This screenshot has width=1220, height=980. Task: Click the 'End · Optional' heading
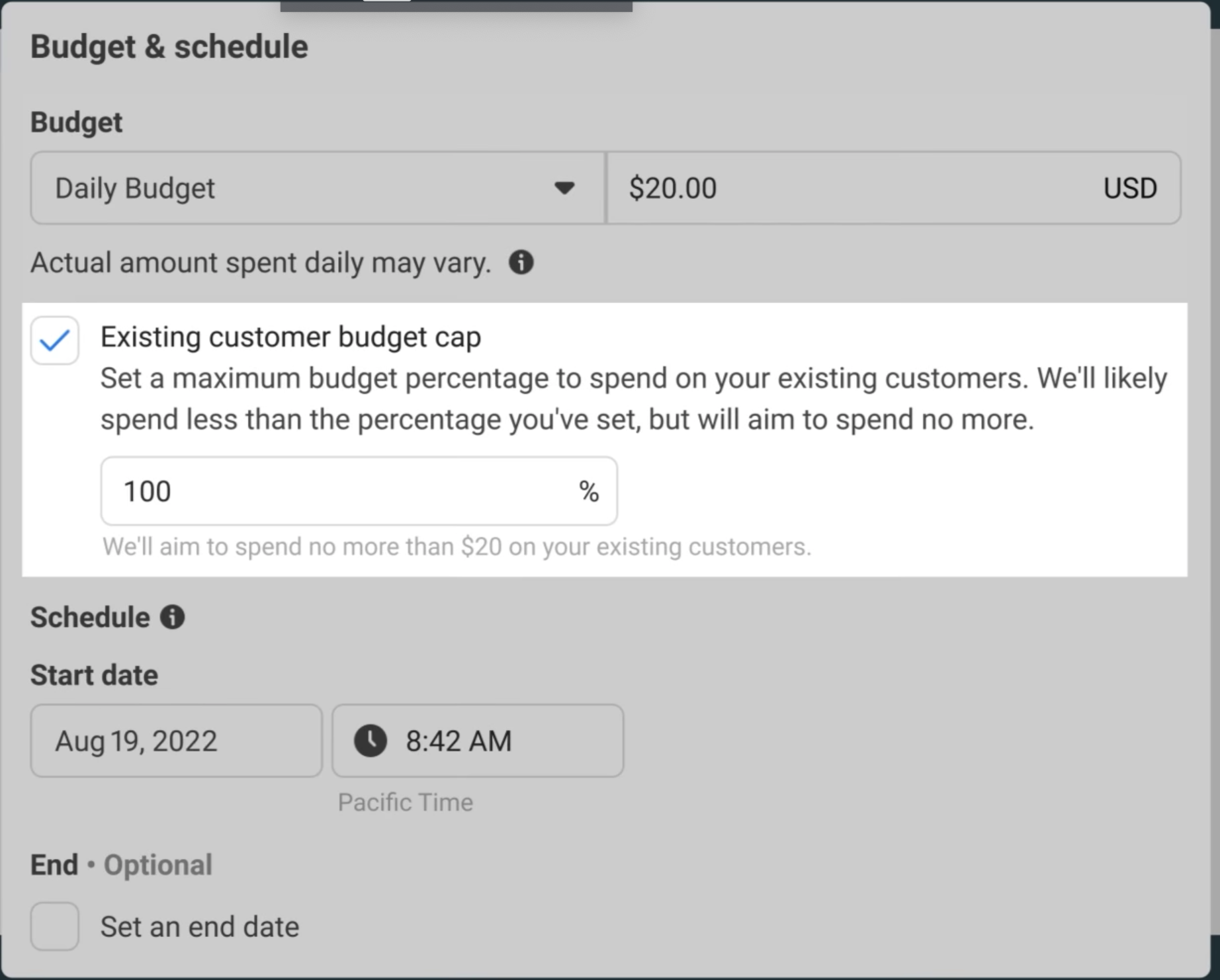[121, 865]
